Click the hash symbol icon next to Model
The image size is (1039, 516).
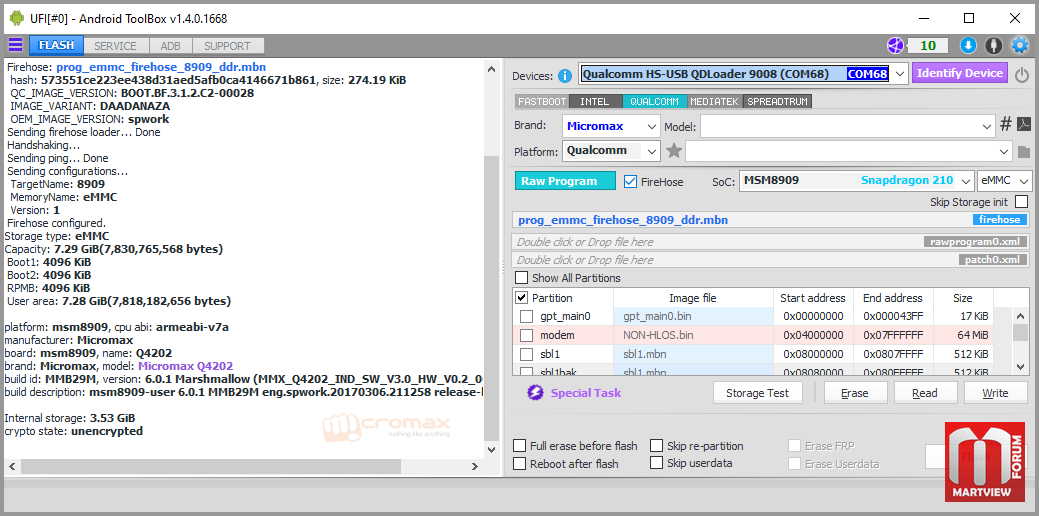tap(1005, 125)
